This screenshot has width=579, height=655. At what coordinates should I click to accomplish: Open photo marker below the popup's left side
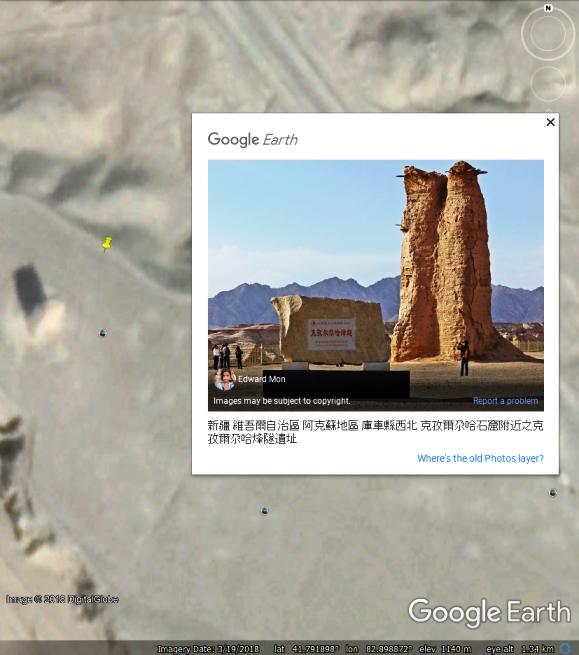(264, 510)
